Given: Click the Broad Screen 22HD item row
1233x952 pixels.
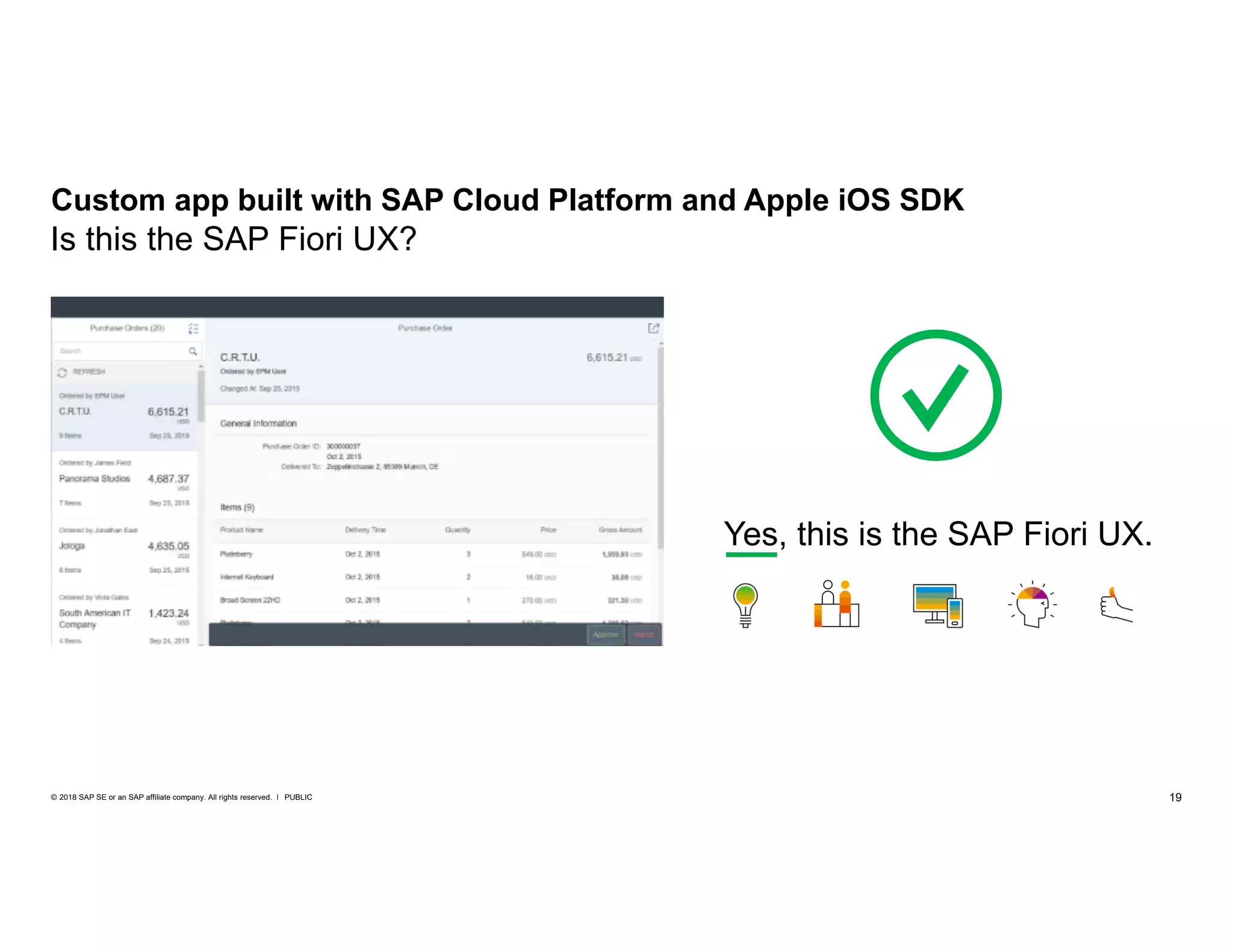Looking at the screenshot, I should 431,601.
